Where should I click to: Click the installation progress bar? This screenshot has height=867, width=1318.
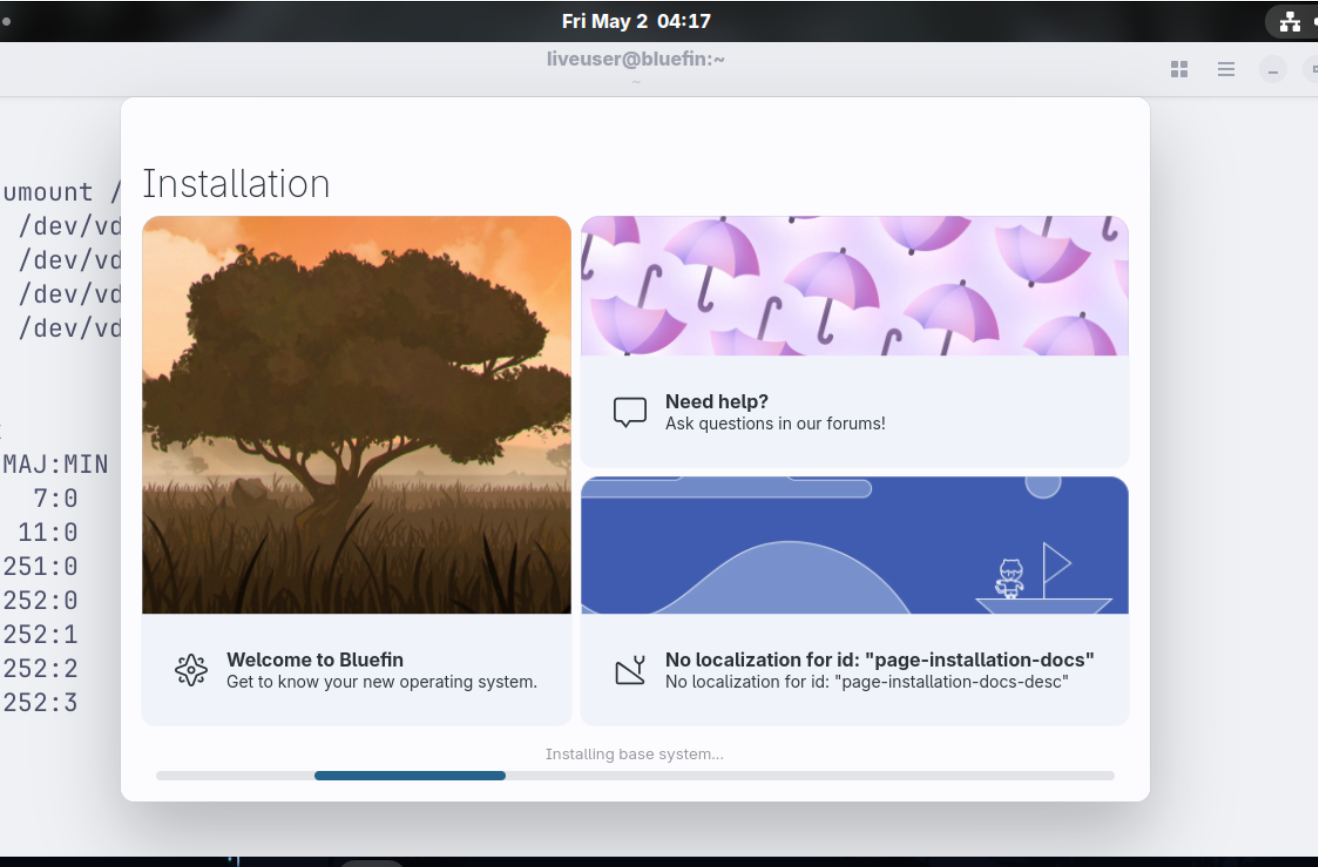click(635, 775)
